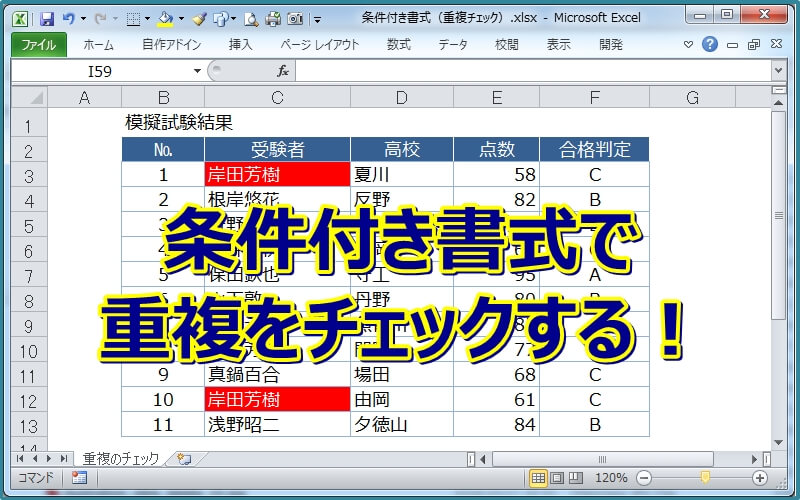The width and height of the screenshot is (800, 500).
Task: Click the Name Box showing I59
Action: point(101,71)
